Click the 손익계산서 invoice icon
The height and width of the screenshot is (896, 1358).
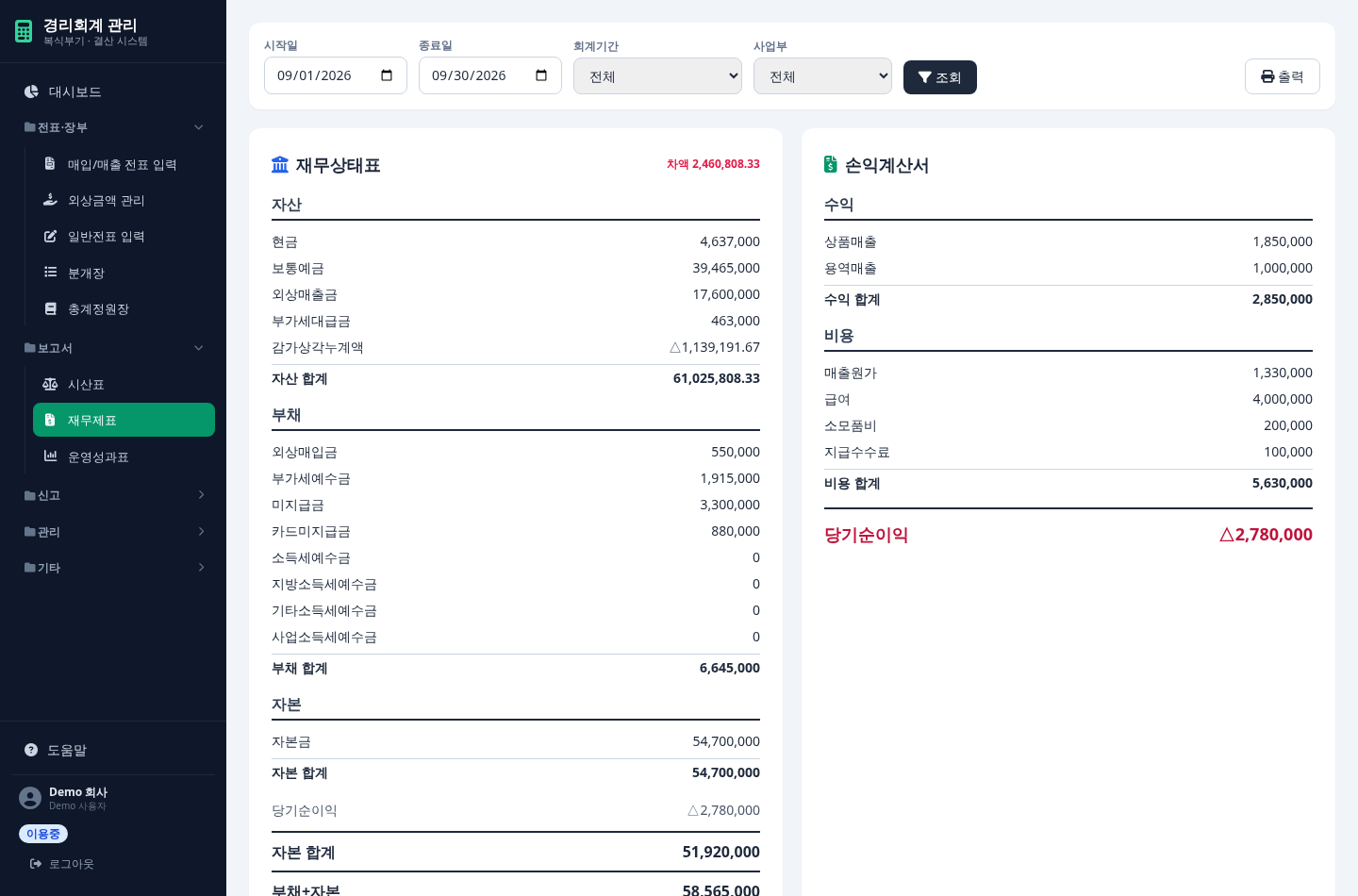point(830,165)
